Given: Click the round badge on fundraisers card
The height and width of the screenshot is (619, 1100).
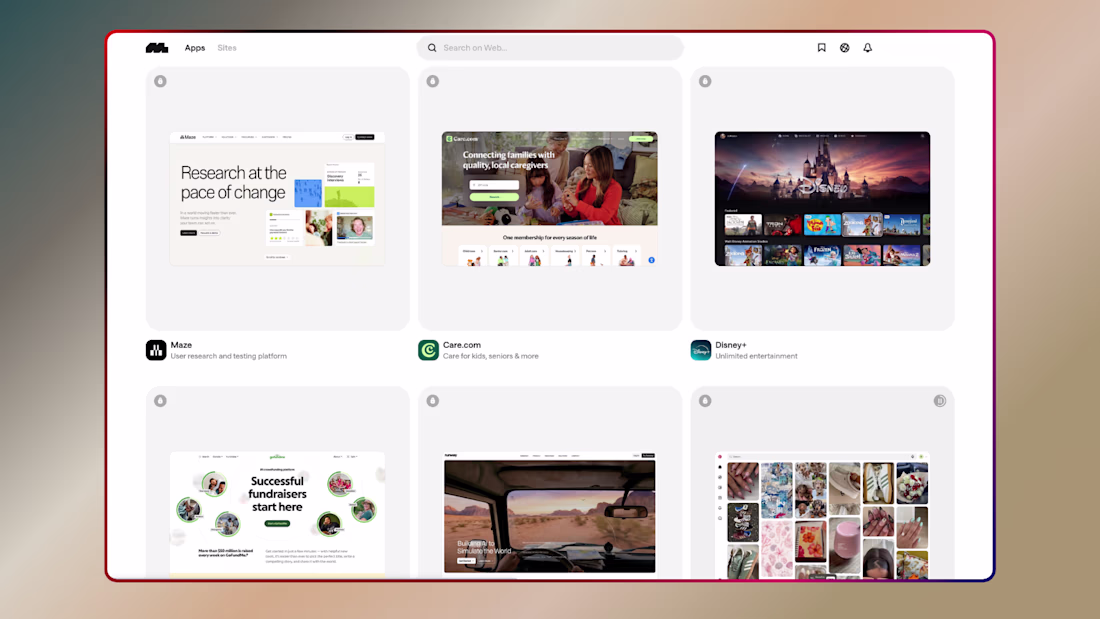Looking at the screenshot, I should click(x=161, y=401).
